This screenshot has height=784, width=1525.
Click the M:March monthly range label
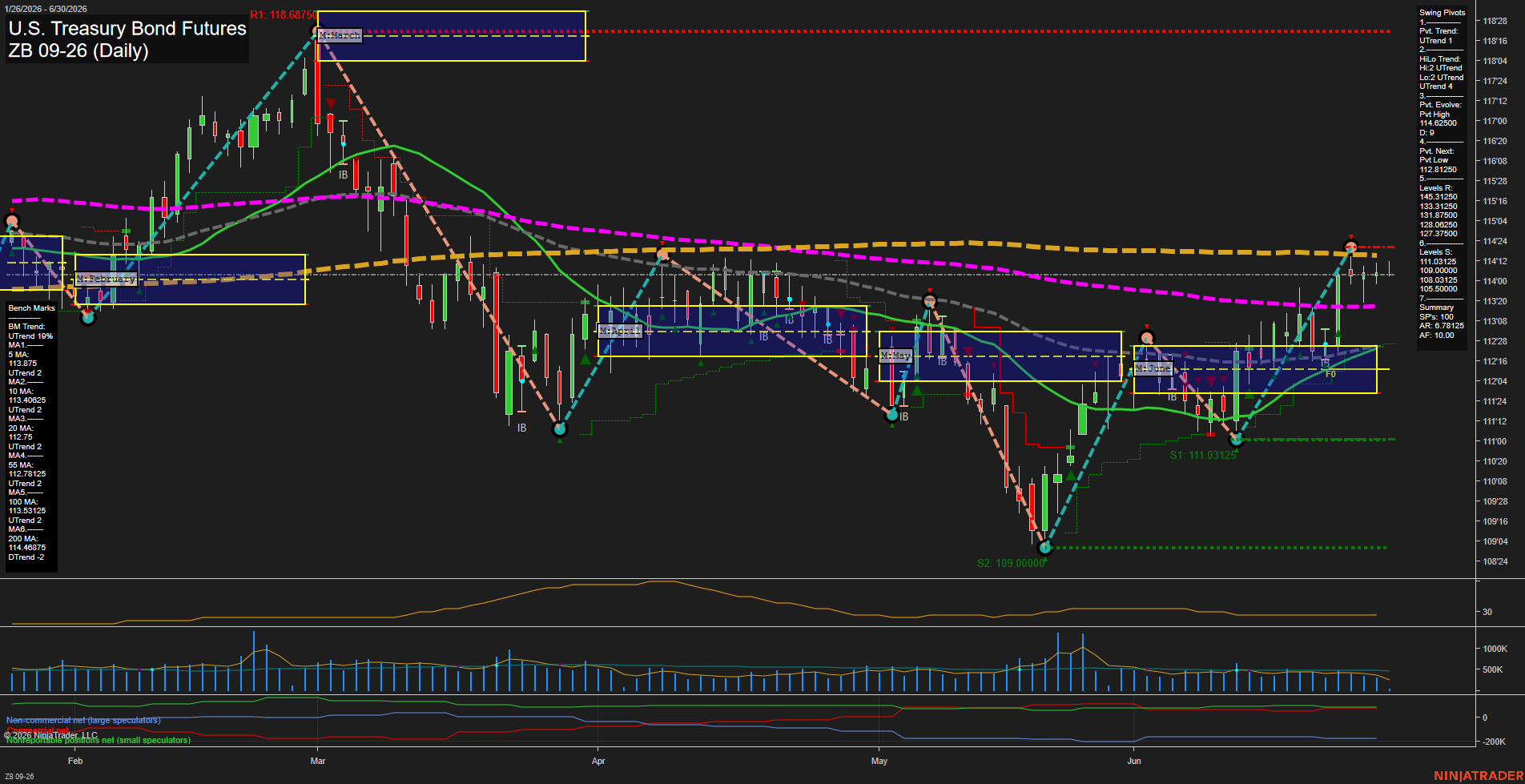[340, 35]
